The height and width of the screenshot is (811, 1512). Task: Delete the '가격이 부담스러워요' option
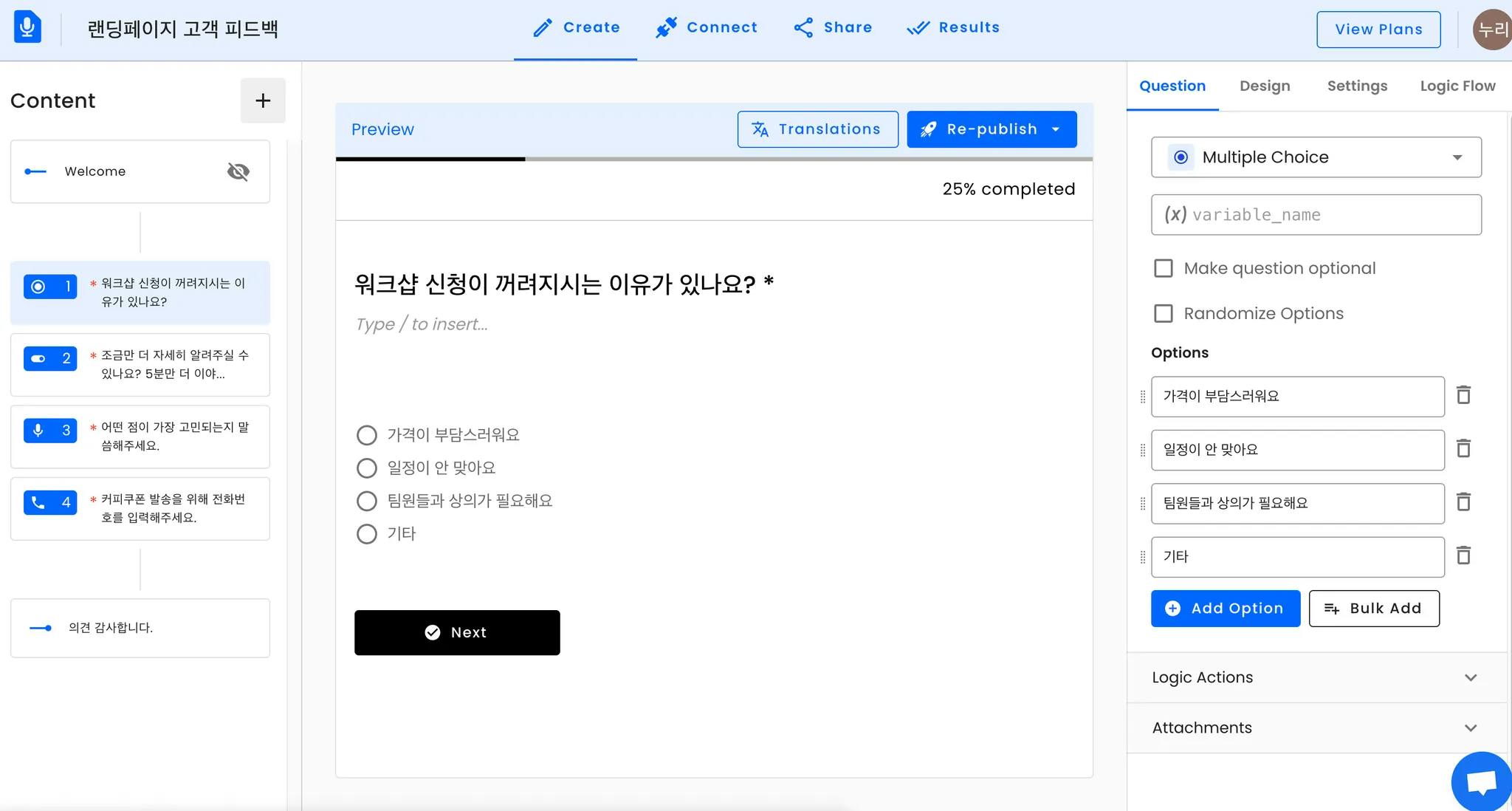1463,395
